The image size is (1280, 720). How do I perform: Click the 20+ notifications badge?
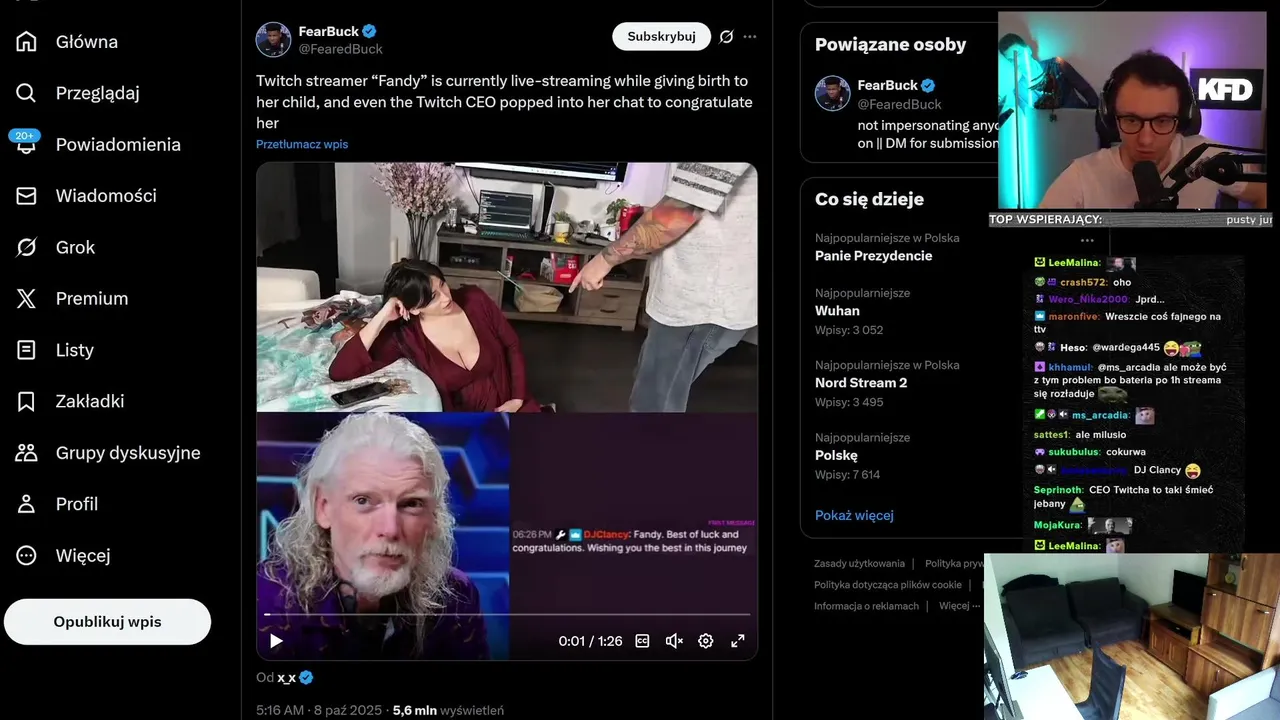pos(24,135)
